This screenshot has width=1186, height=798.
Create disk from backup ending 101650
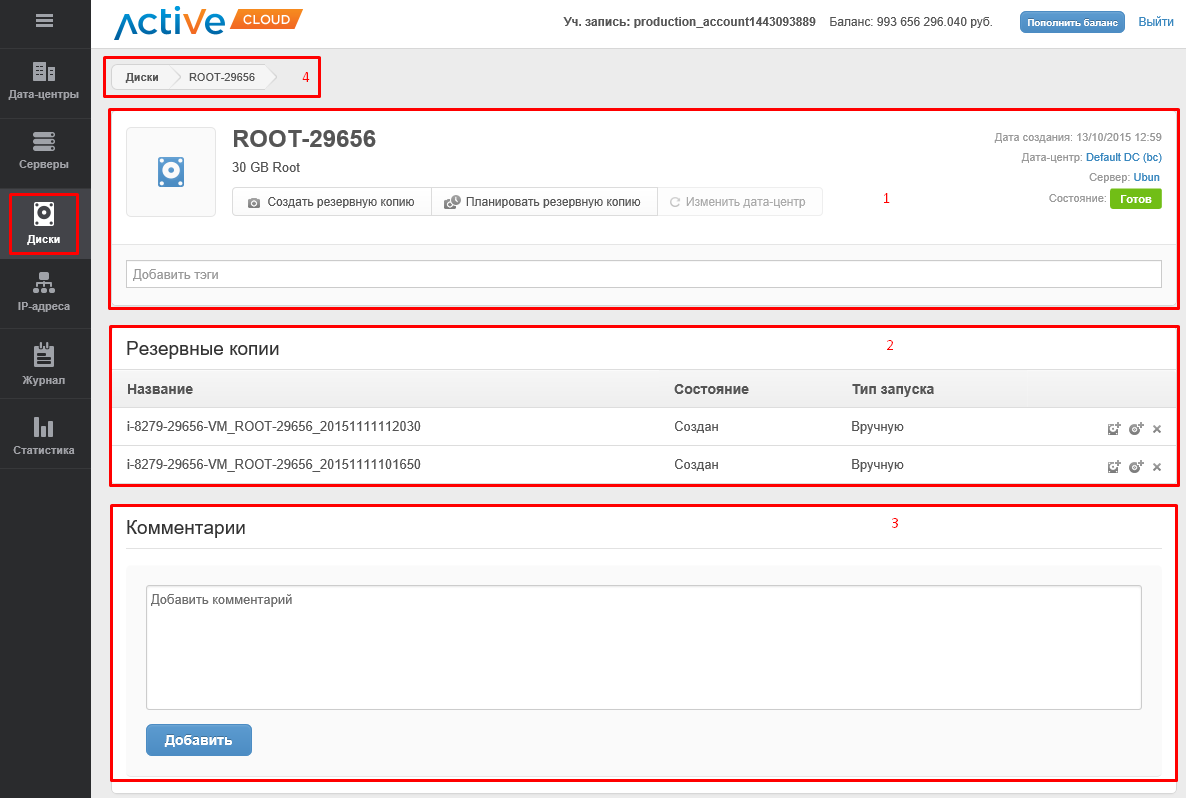pyautogui.click(x=1114, y=467)
